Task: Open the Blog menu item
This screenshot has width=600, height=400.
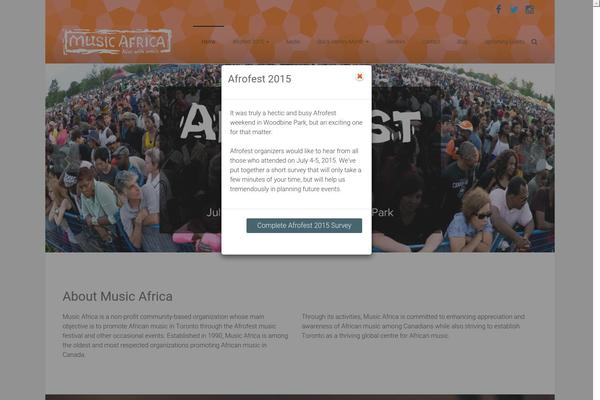Action: (462, 41)
